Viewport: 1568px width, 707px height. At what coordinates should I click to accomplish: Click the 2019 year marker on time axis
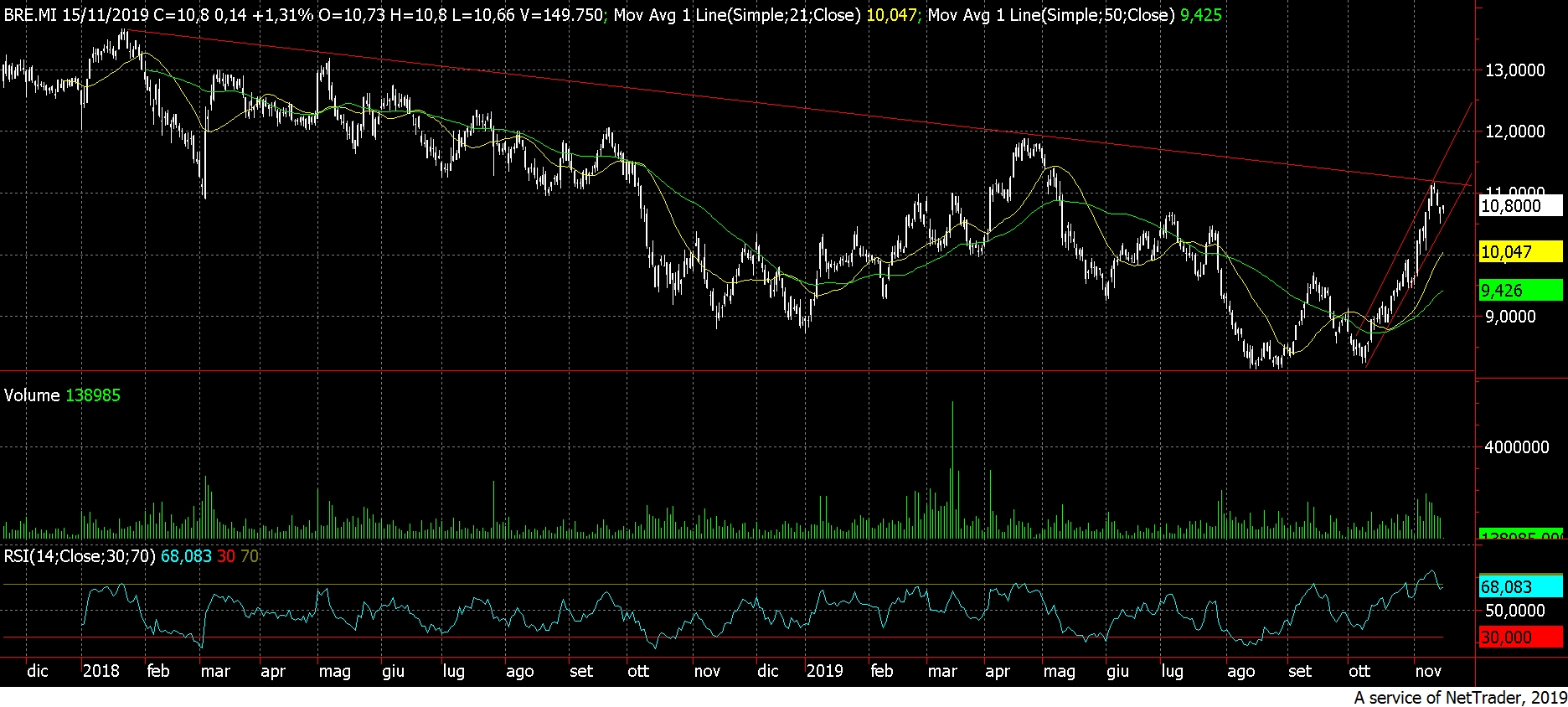(x=824, y=671)
